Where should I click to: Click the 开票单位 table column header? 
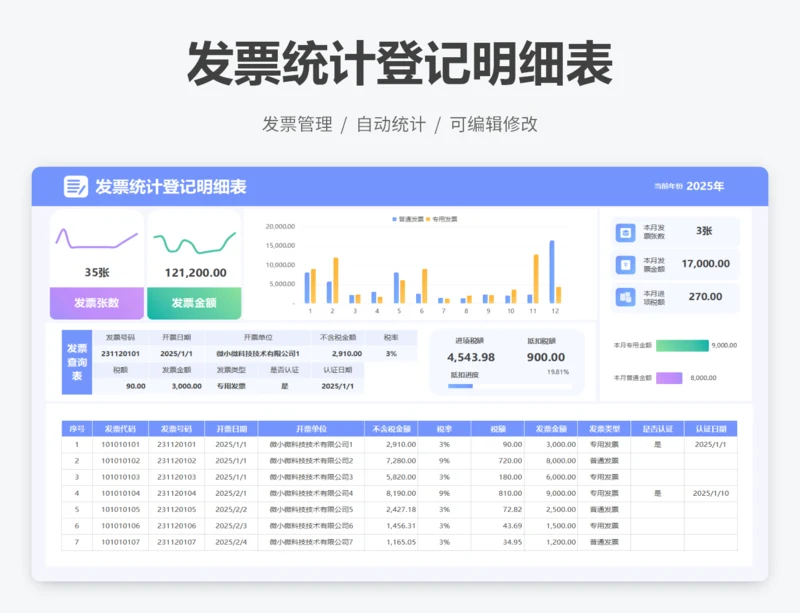point(311,429)
